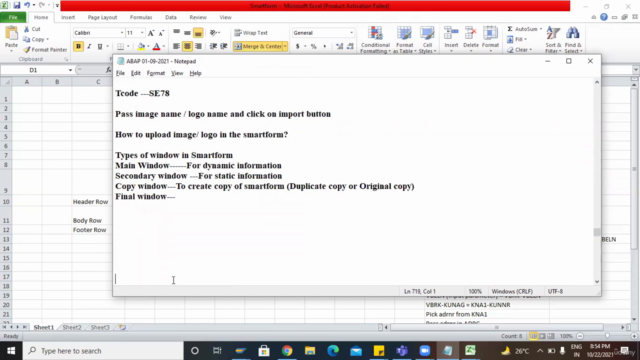The height and width of the screenshot is (360, 640).
Task: Click the Increase Font Size icon
Action: click(151, 33)
